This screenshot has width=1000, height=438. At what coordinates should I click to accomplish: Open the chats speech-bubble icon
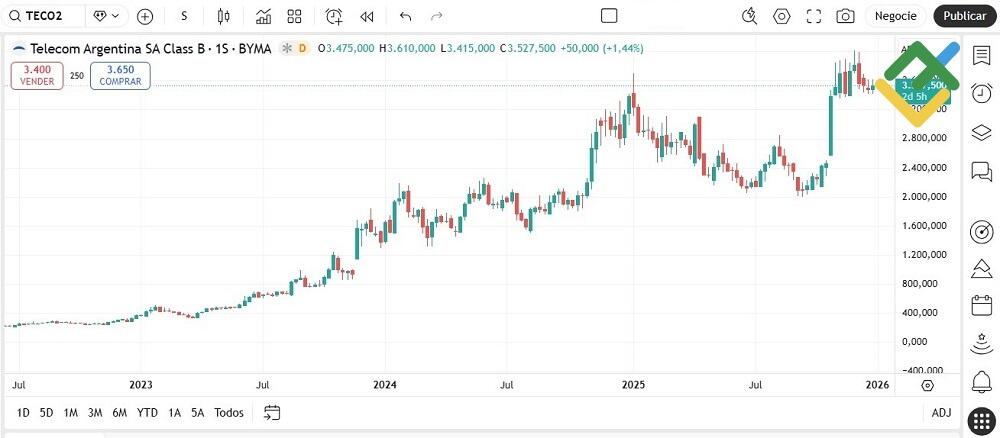[x=982, y=171]
